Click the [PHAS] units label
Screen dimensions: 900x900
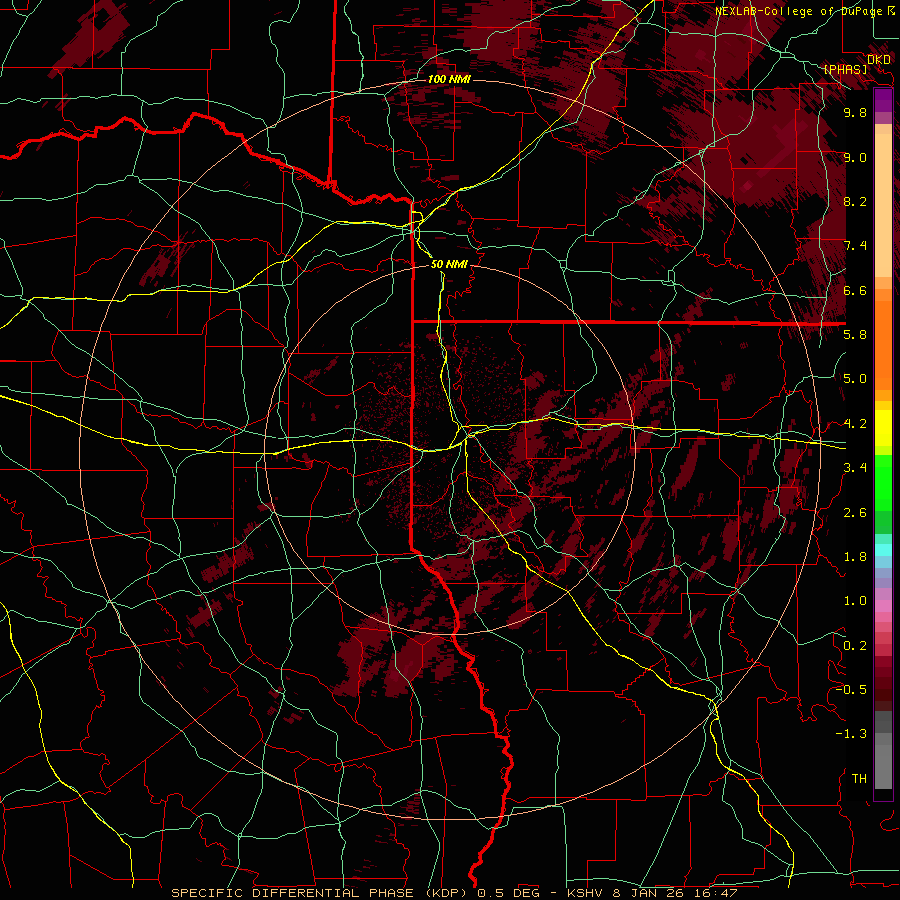[x=845, y=70]
